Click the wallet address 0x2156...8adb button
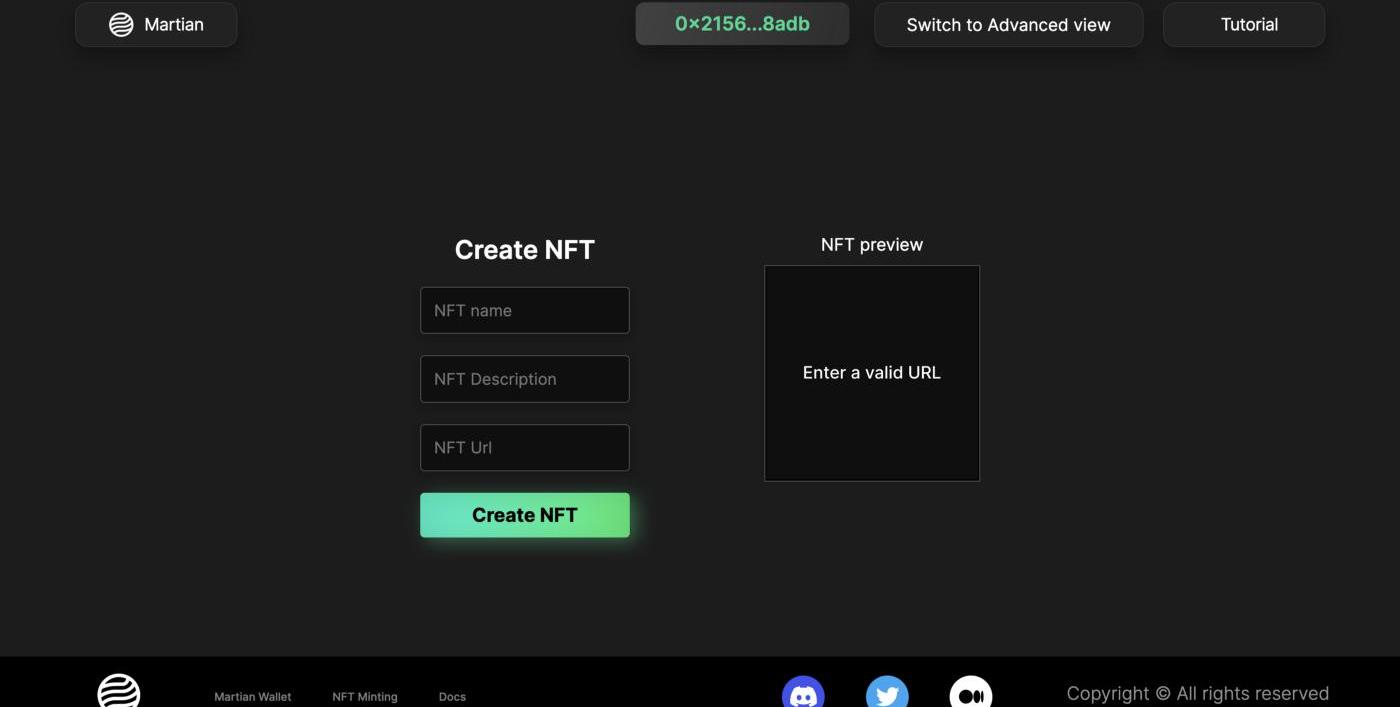Image resolution: width=1400 pixels, height=707 pixels. [742, 24]
